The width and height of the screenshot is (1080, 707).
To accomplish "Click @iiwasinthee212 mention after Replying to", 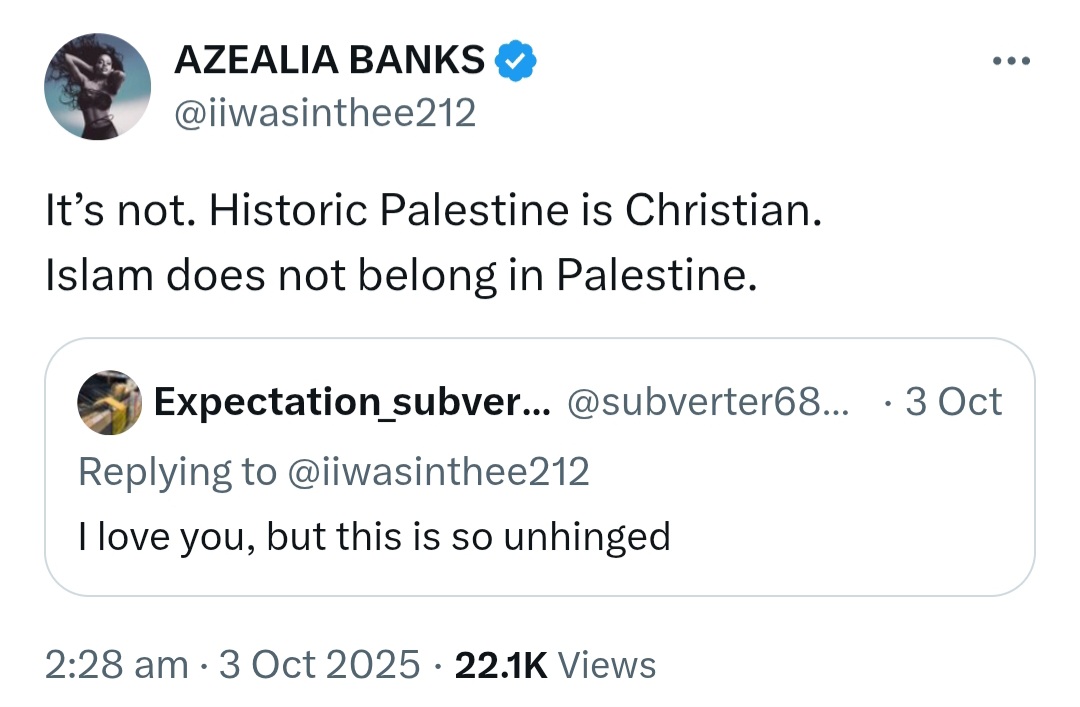I will pyautogui.click(x=437, y=472).
